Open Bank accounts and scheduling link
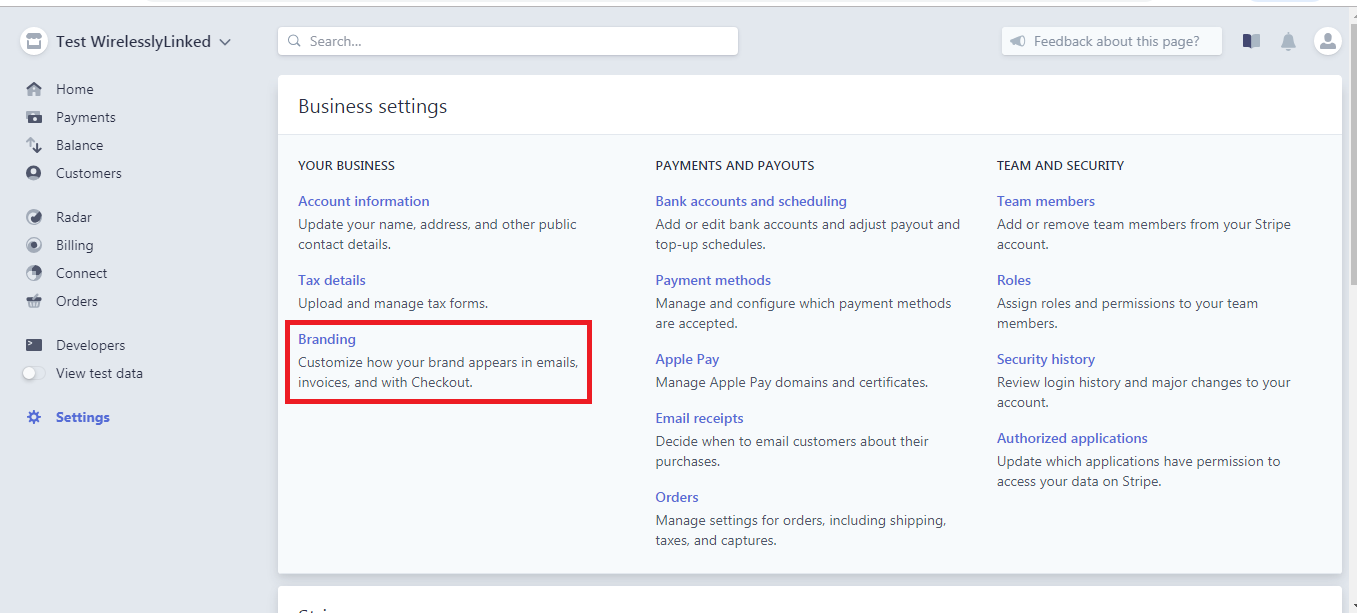Screen dimensions: 1357x613 (x=750, y=201)
